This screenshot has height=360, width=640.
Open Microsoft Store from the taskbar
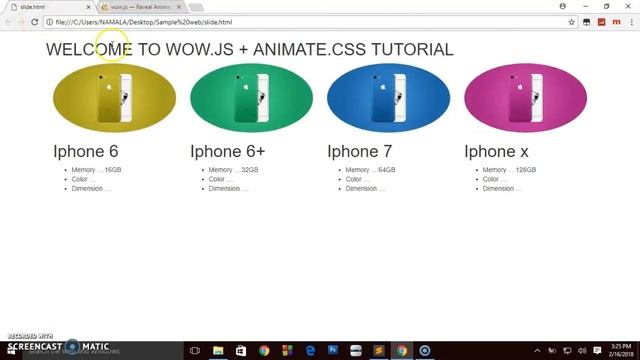[241, 351]
